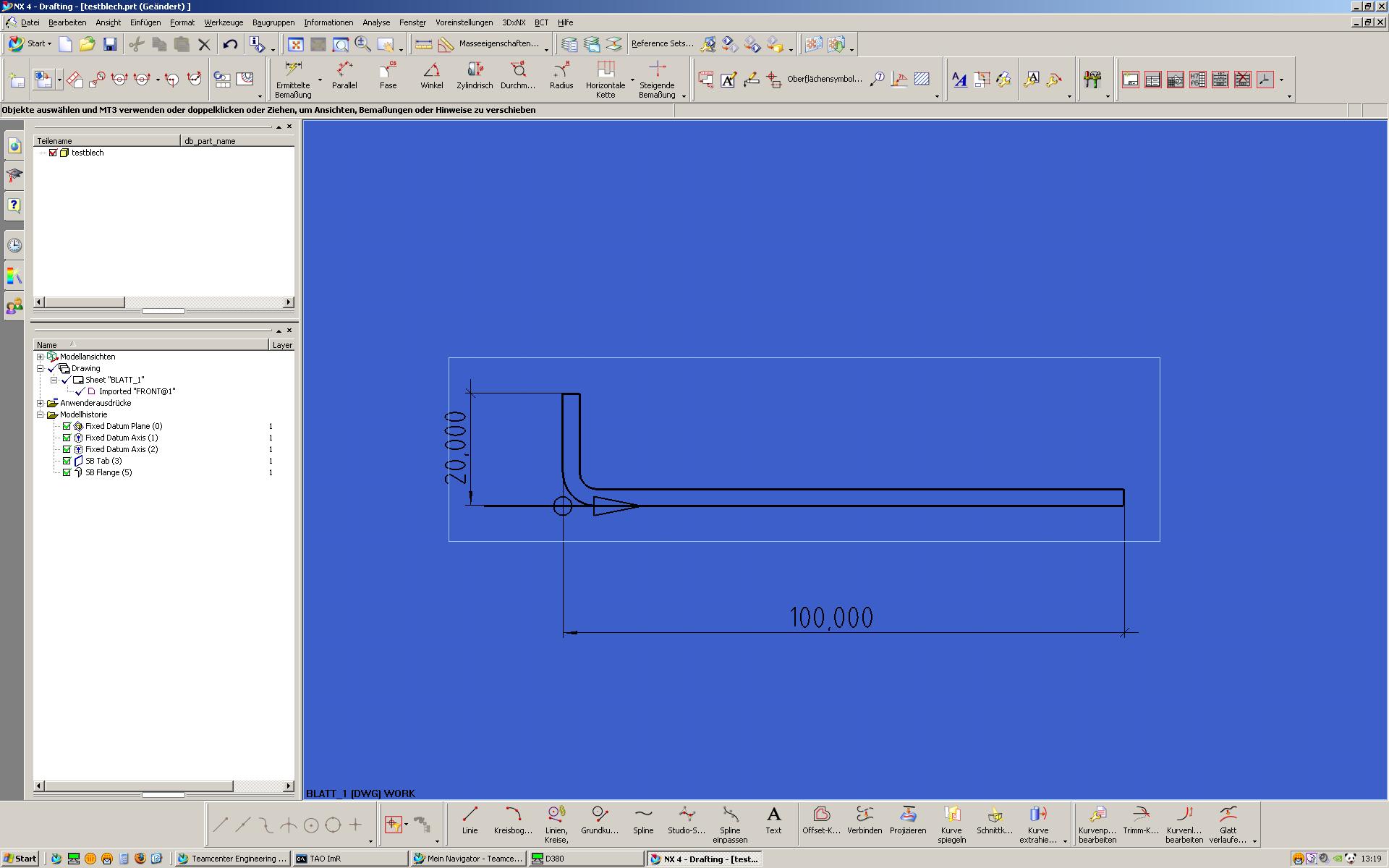Select the Kreisbogen arc tool

[x=513, y=820]
